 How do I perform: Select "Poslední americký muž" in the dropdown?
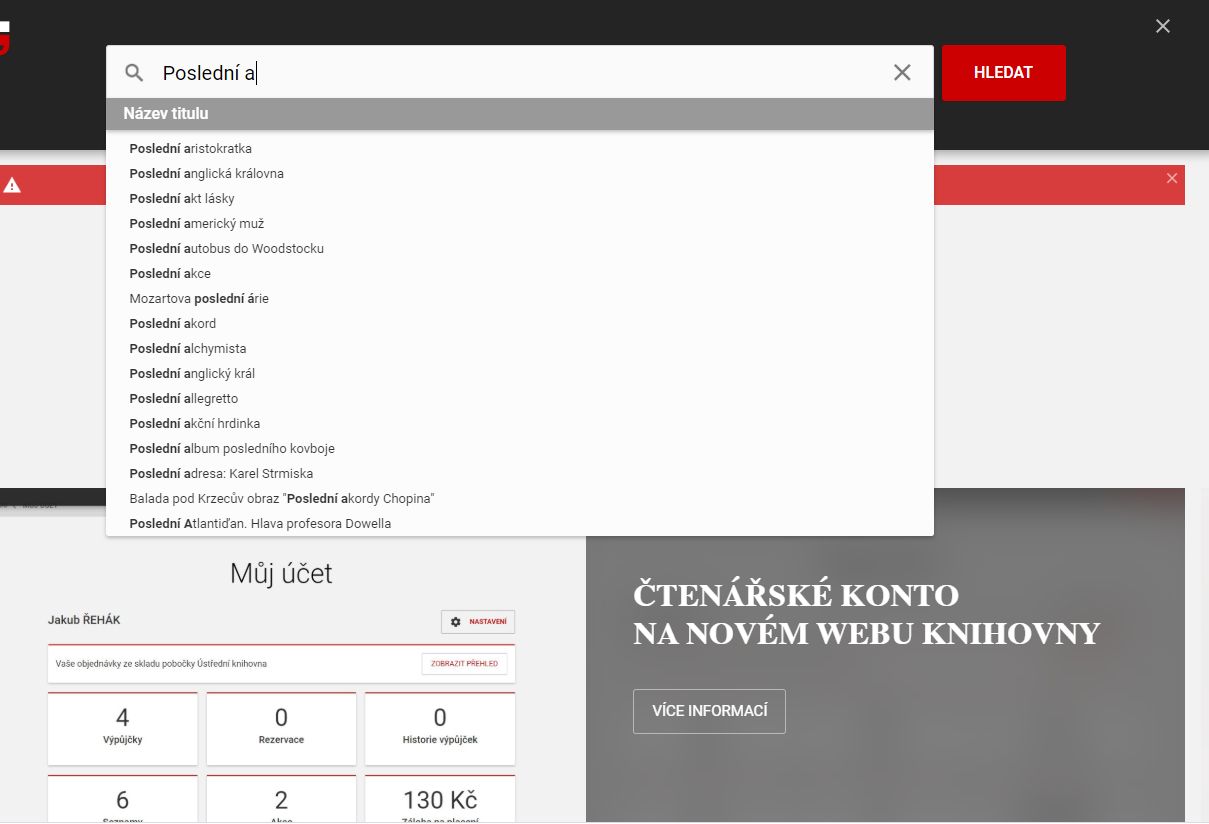point(196,224)
